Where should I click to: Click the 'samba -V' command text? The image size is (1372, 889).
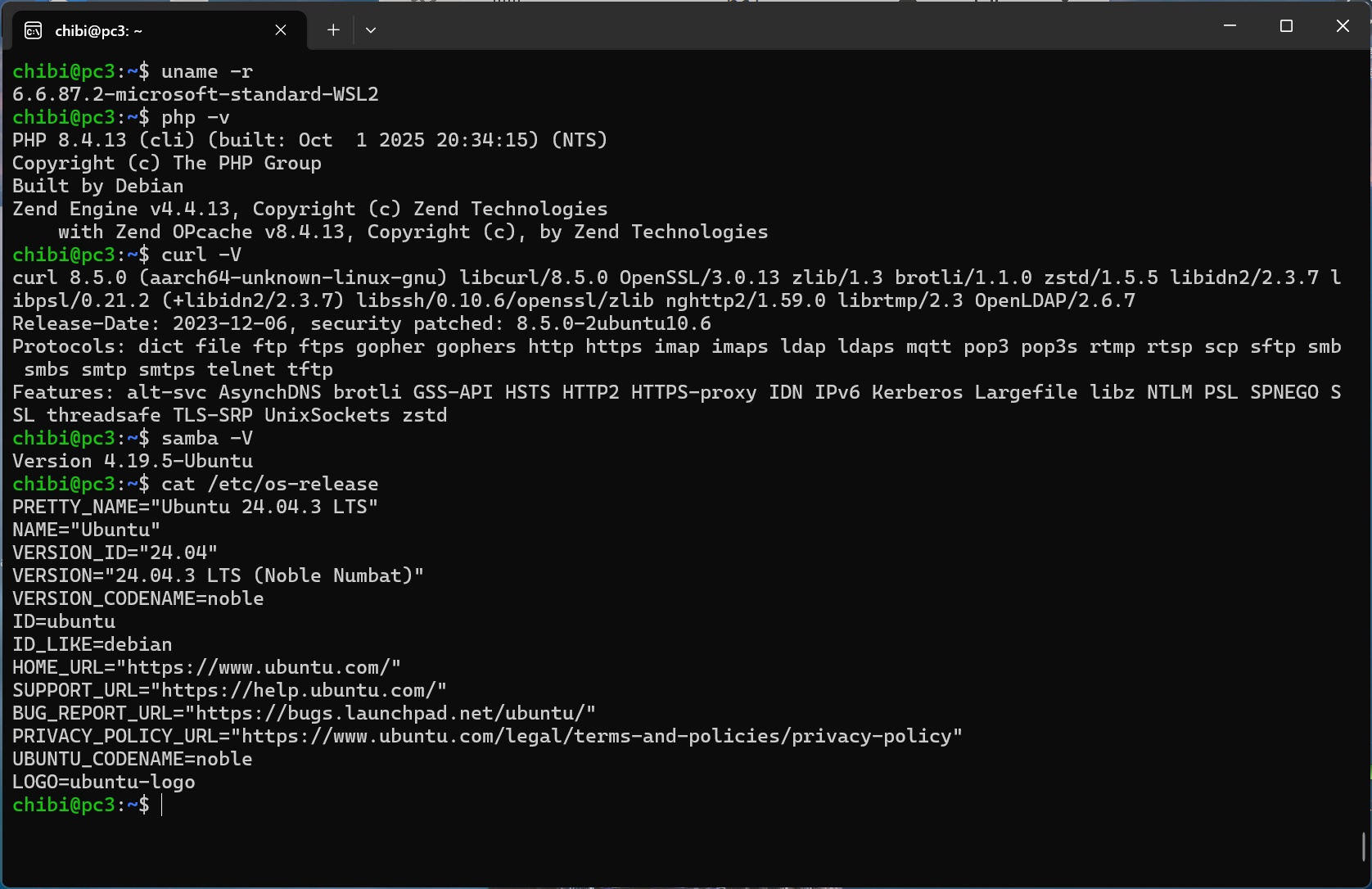click(x=207, y=439)
